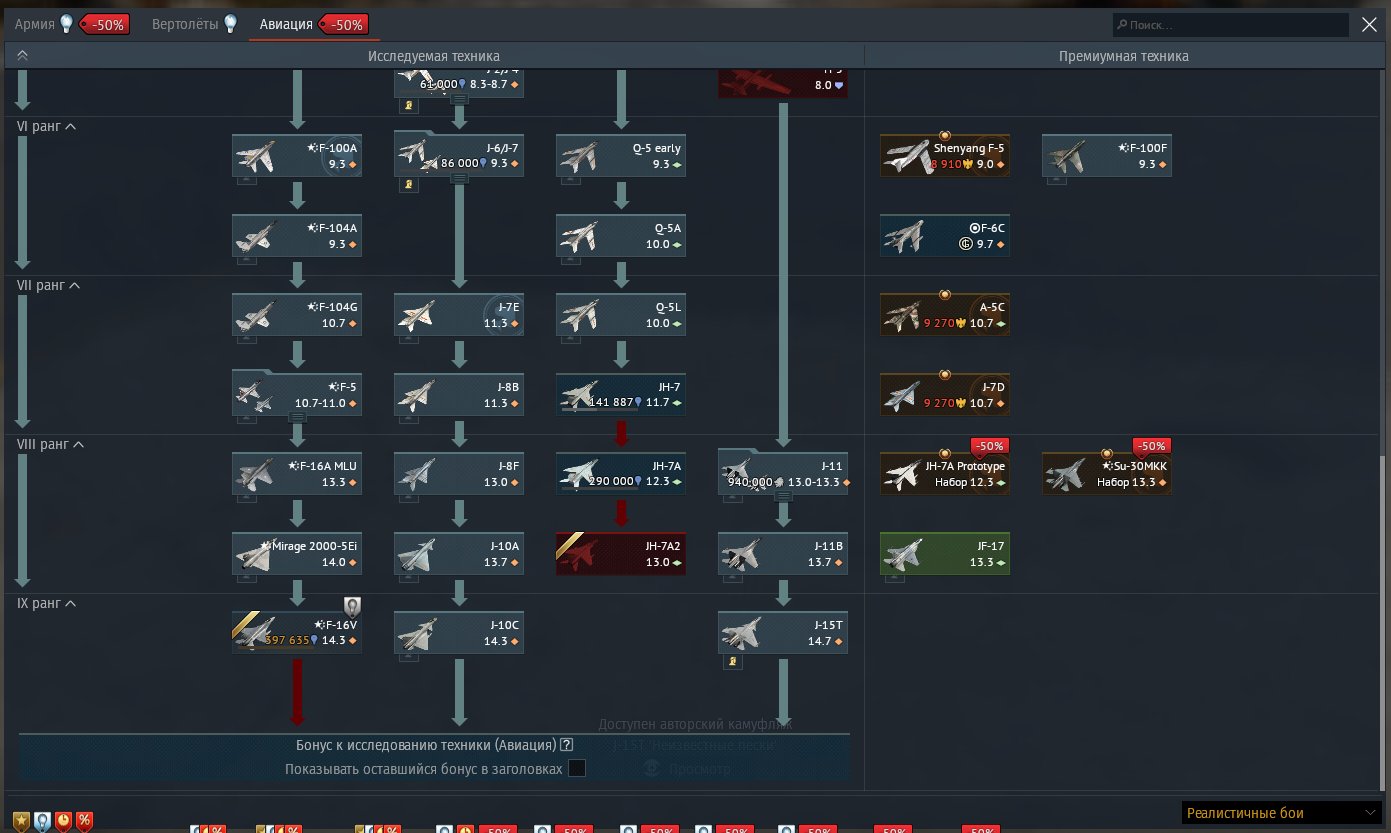Image resolution: width=1391 pixels, height=833 pixels.
Task: Click the gold premium marker above JH-7A Prototype
Action: click(945, 453)
